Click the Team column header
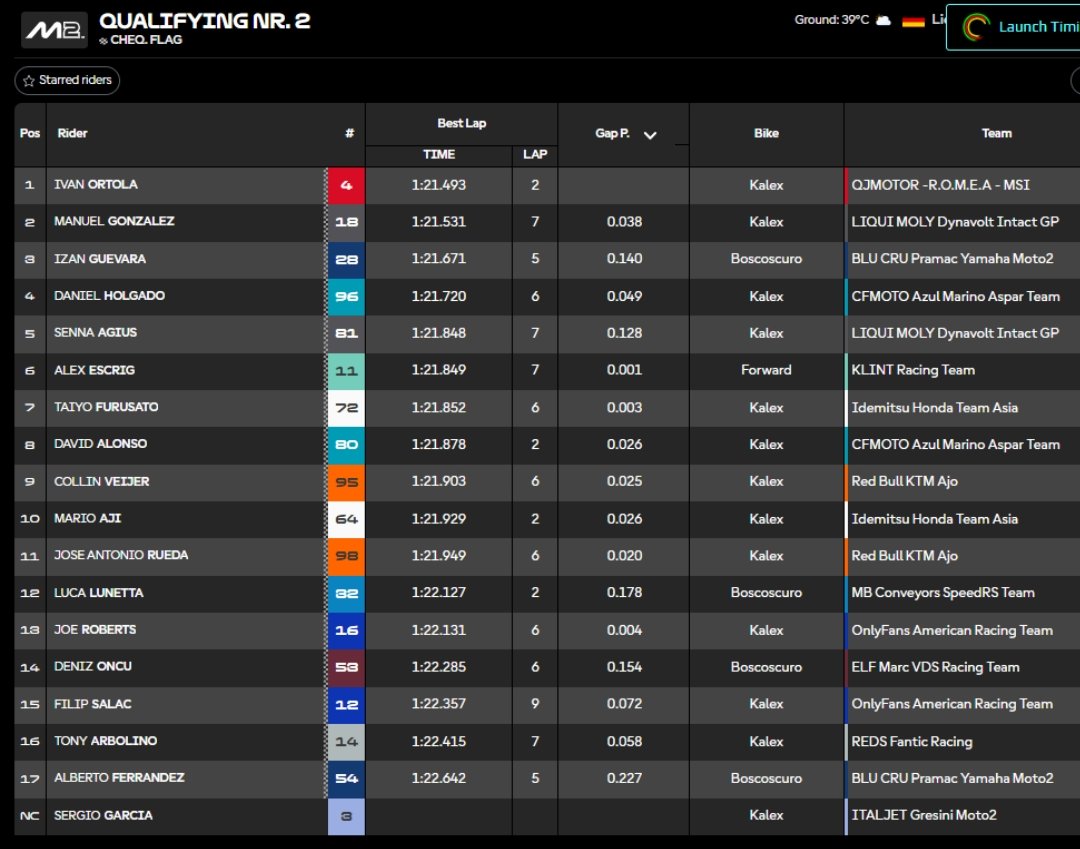 point(997,133)
